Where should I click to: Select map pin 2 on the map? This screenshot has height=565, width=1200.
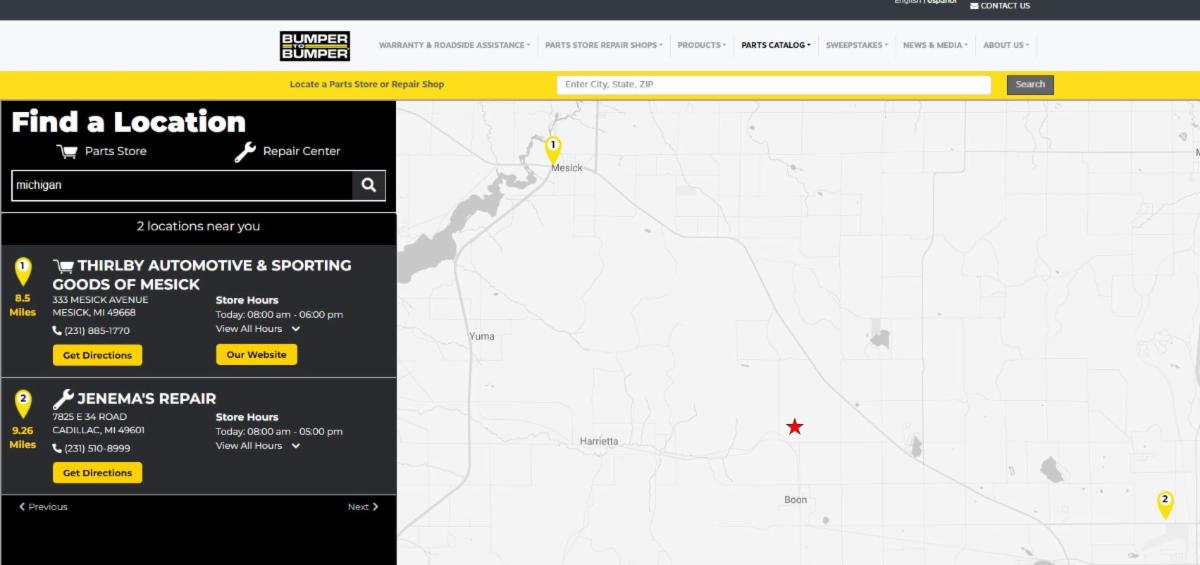click(1165, 502)
